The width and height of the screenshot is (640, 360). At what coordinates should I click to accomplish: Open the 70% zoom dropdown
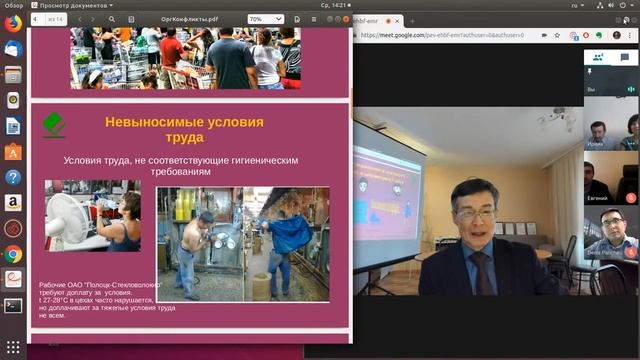click(x=266, y=19)
